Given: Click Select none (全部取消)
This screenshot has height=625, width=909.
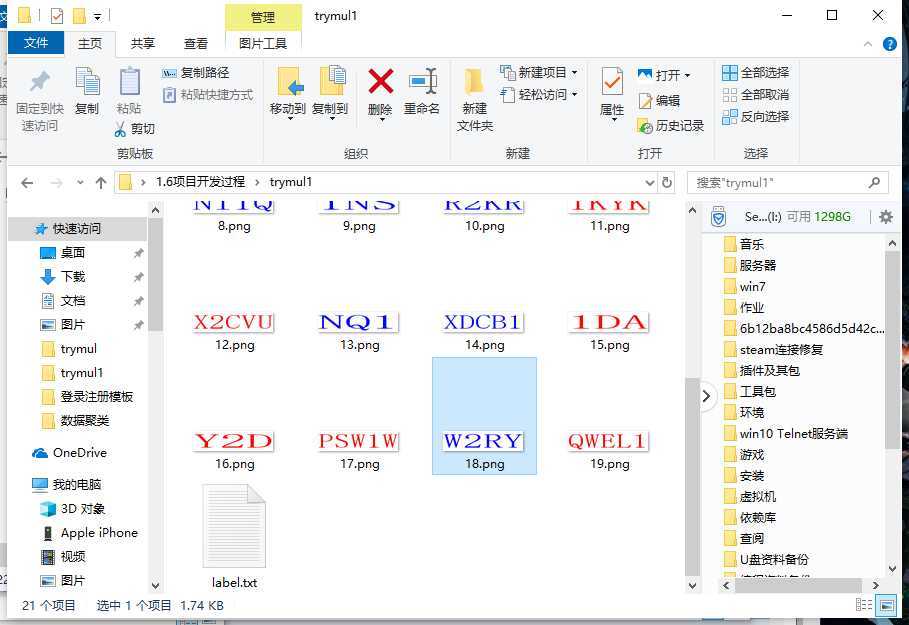Looking at the screenshot, I should tap(755, 95).
